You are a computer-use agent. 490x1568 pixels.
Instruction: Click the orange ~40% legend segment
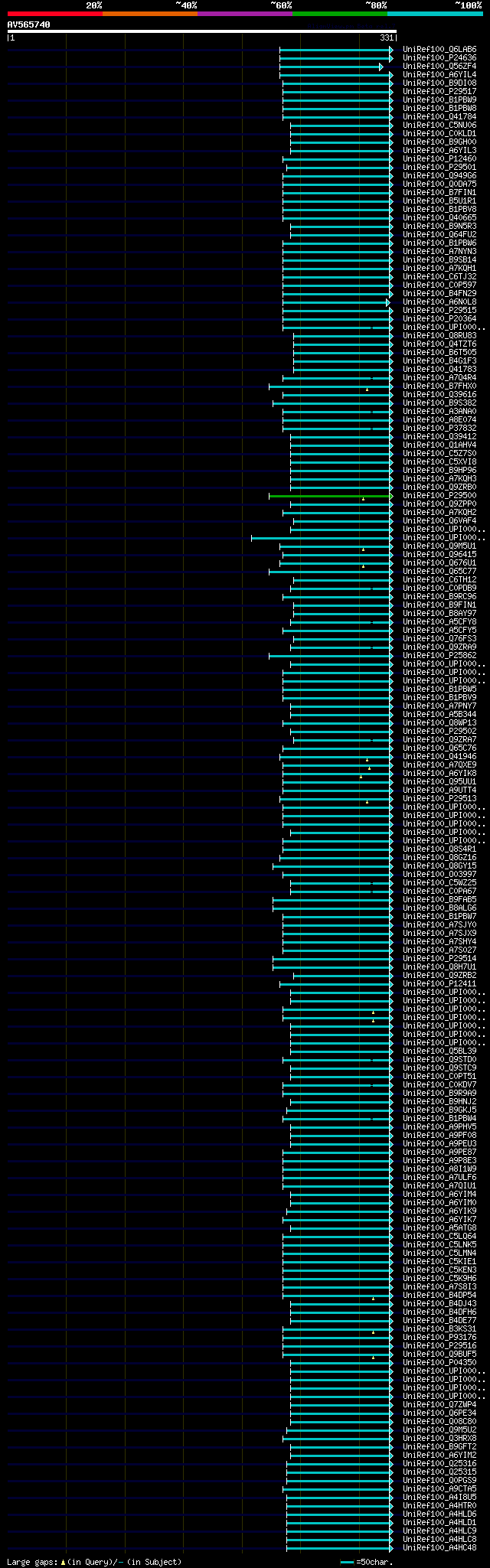[150, 14]
